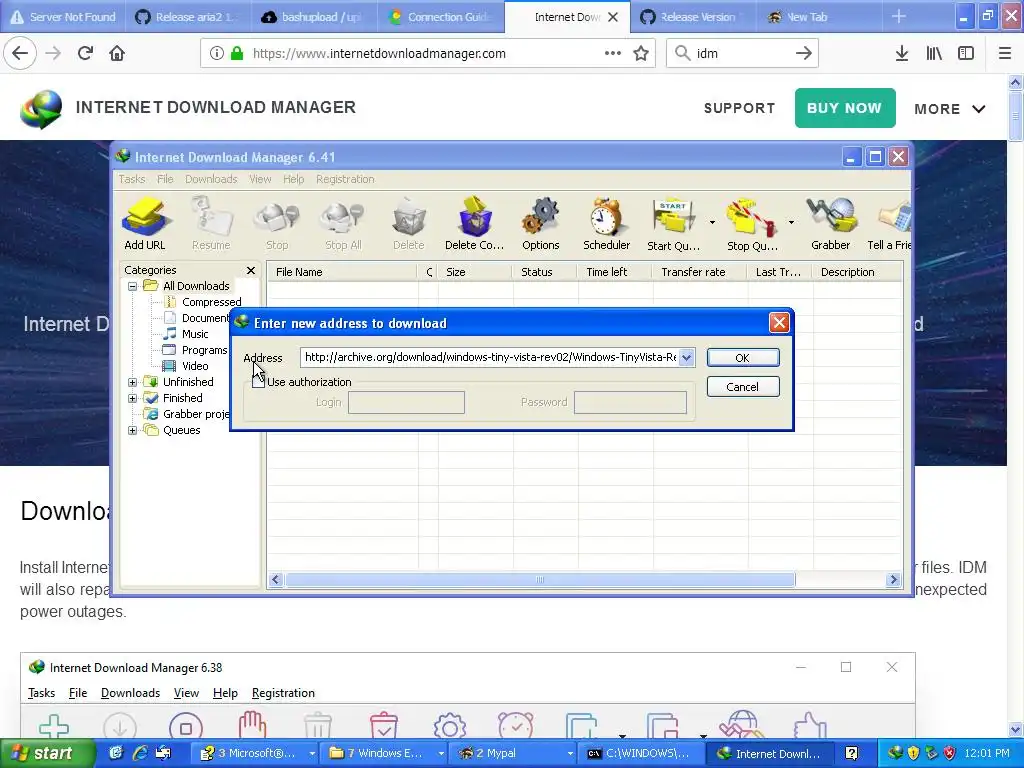Collapse the All Downloads tree node
The image size is (1024, 768).
click(x=133, y=286)
